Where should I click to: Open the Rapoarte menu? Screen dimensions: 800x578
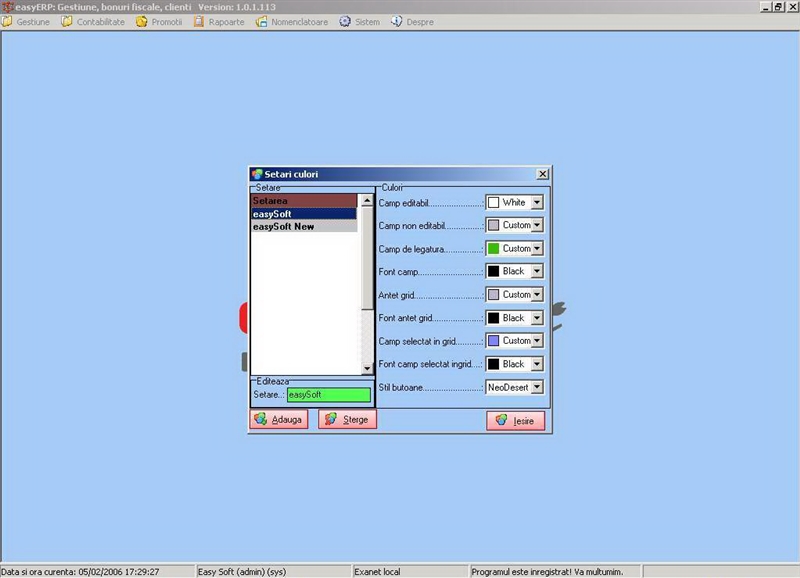(x=225, y=21)
